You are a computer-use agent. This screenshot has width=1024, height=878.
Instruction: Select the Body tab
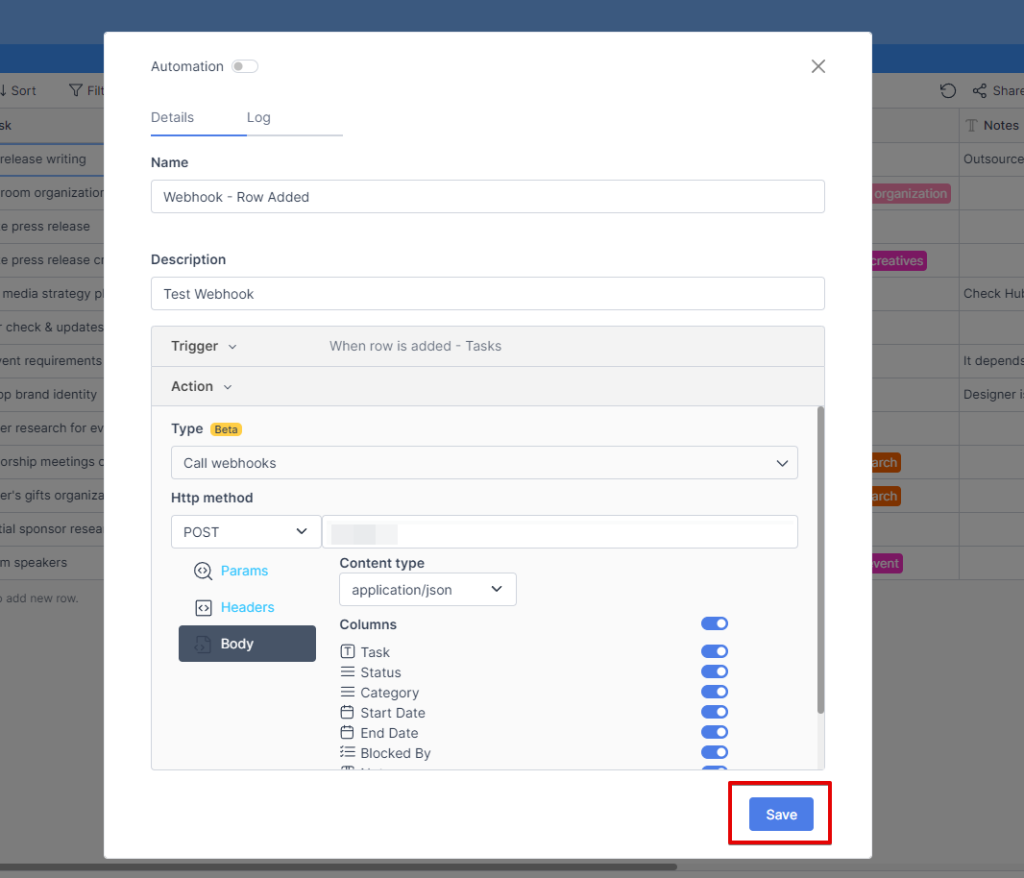[x=247, y=644]
